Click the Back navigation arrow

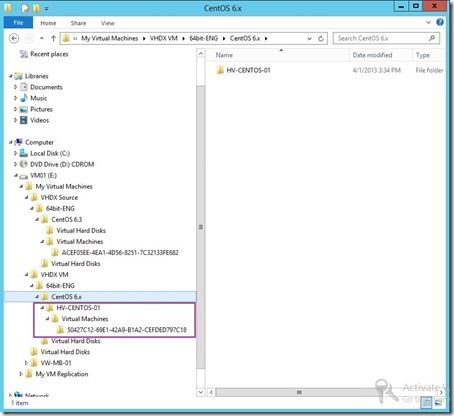pyautogui.click(x=14, y=38)
